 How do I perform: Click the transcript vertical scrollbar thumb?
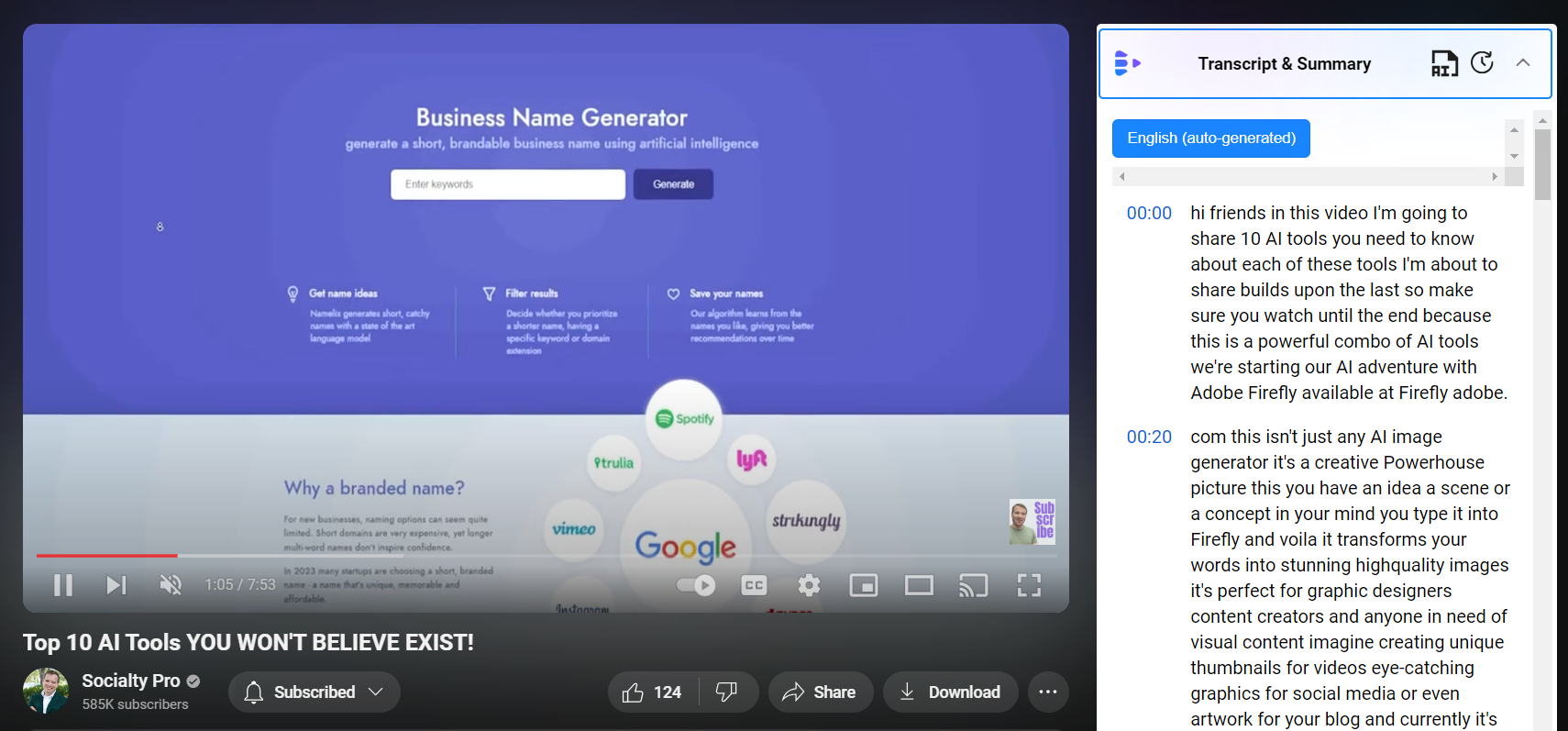point(1542,164)
